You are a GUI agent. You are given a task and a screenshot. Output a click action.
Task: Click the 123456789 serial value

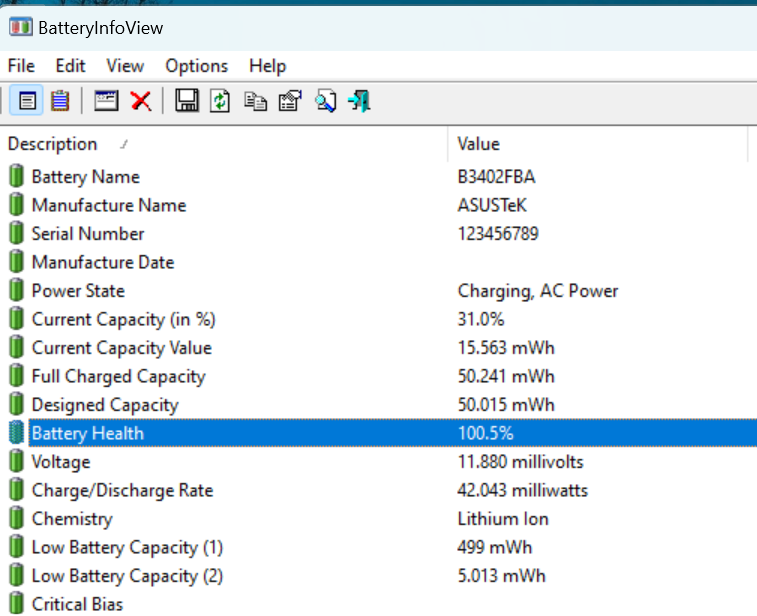click(498, 234)
